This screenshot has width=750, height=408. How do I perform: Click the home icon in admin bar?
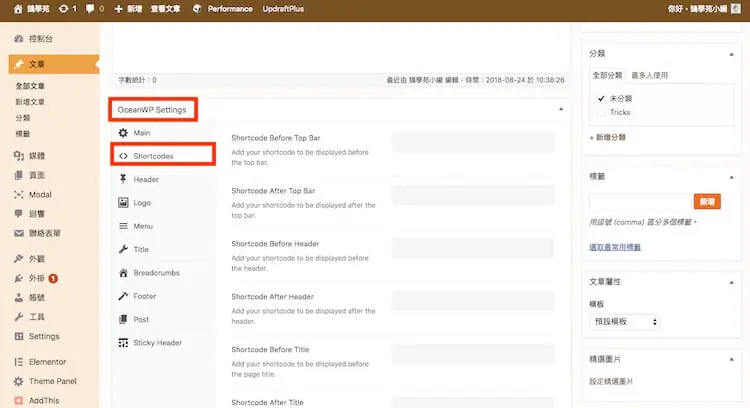18,9
